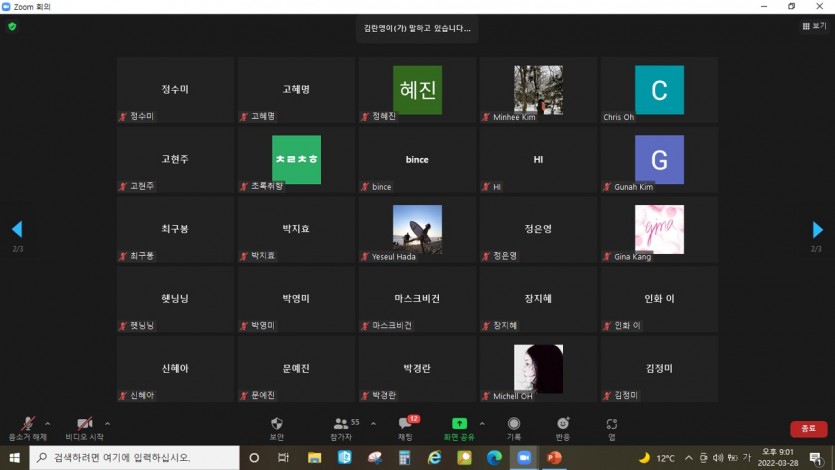The height and width of the screenshot is (470, 835).
Task: Open Cortana circle icon on taskbar
Action: pos(254,458)
